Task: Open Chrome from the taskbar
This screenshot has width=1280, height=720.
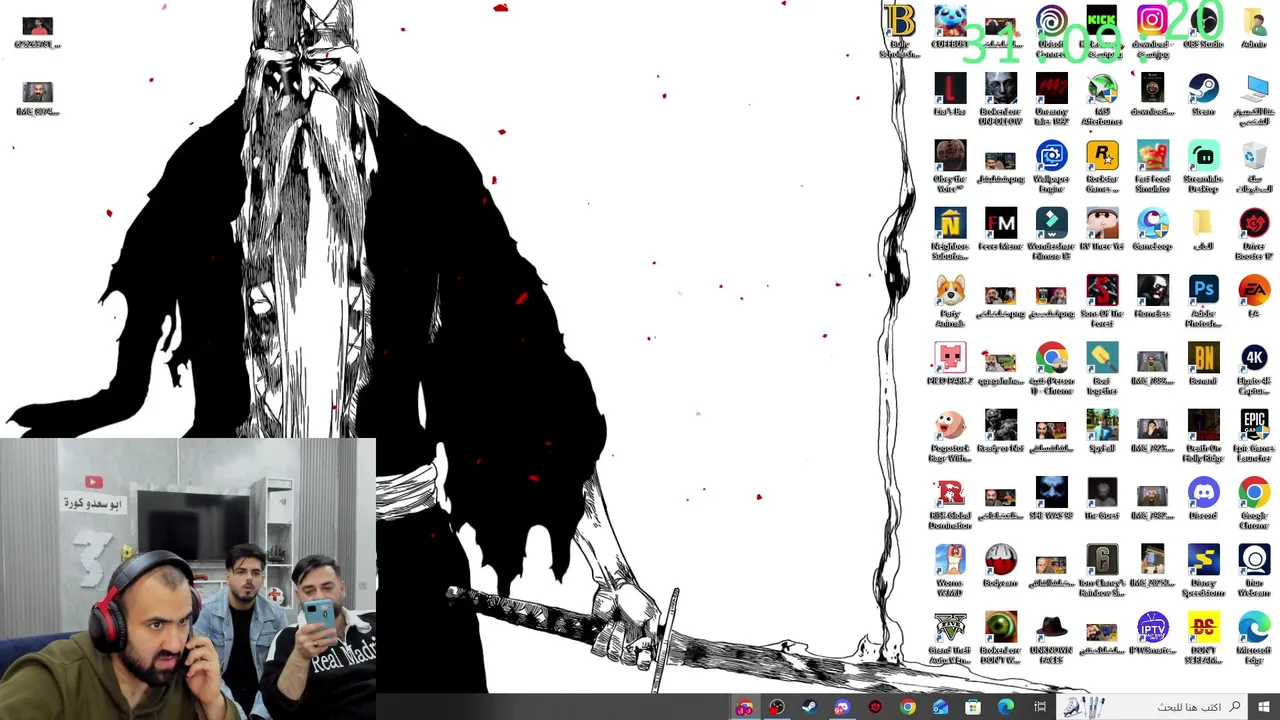Action: (x=907, y=707)
